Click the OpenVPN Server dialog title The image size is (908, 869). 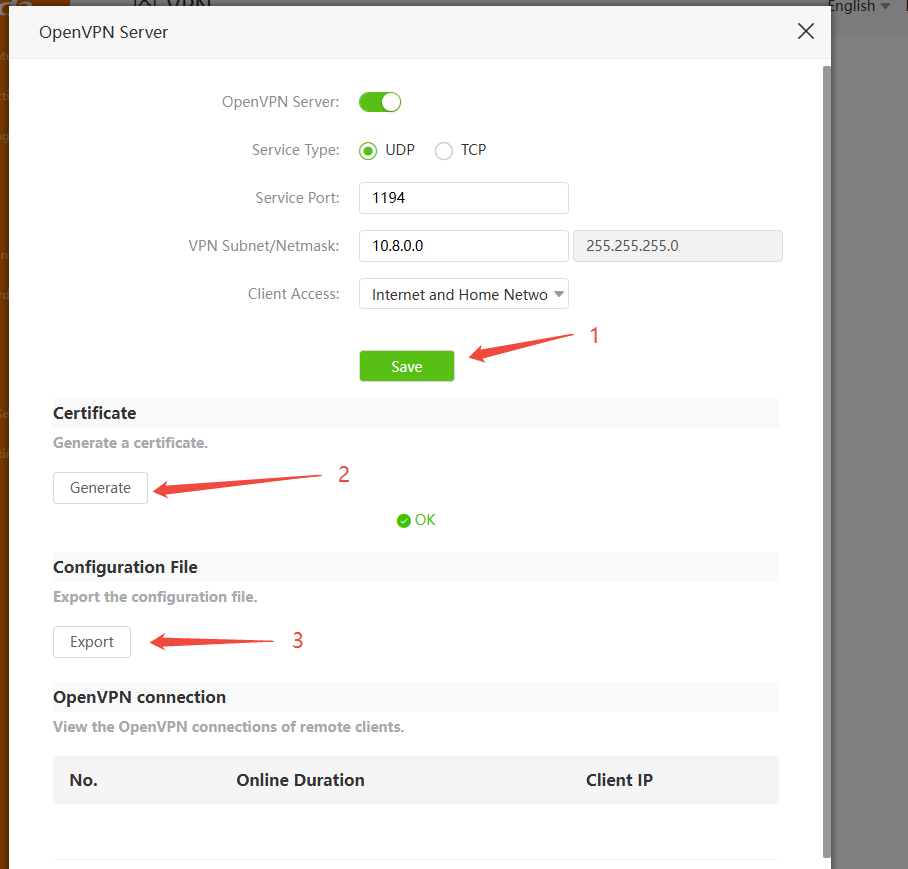pyautogui.click(x=104, y=32)
